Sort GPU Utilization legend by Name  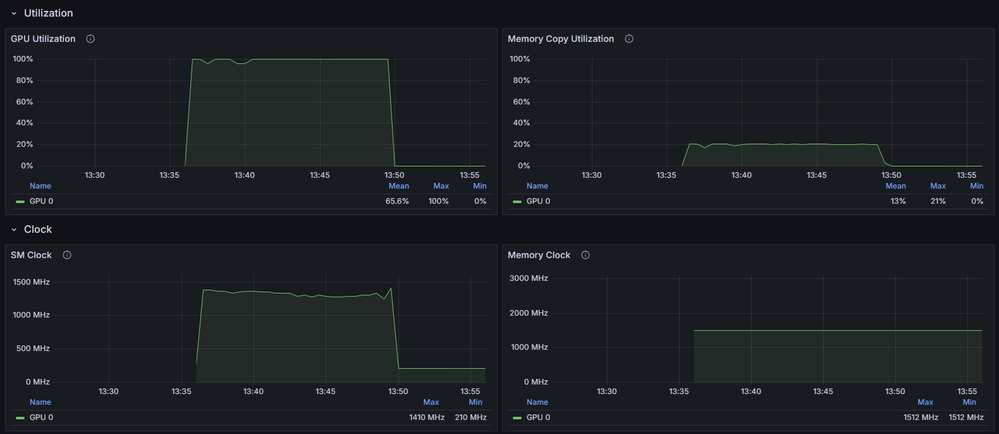pos(40,186)
